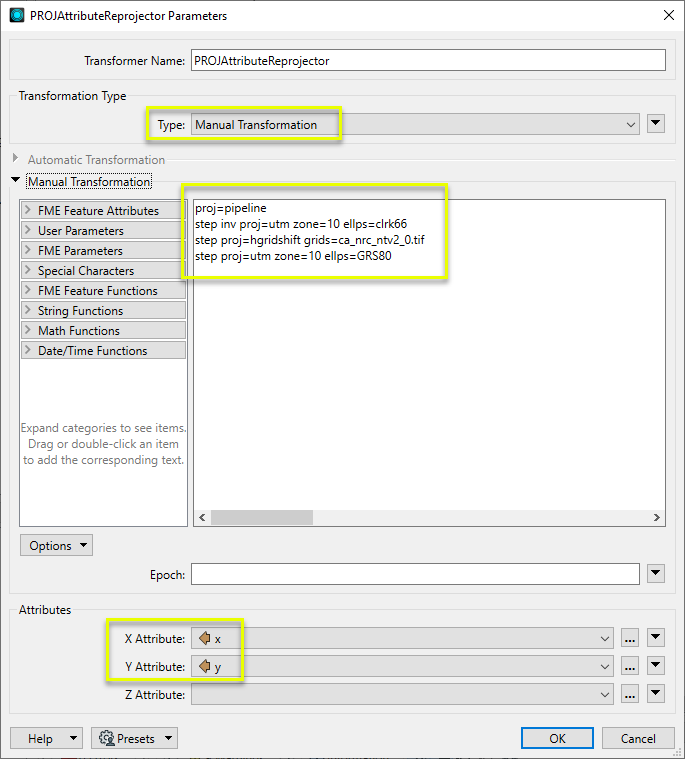
Task: Click the scroll right arrow
Action: pos(656,517)
